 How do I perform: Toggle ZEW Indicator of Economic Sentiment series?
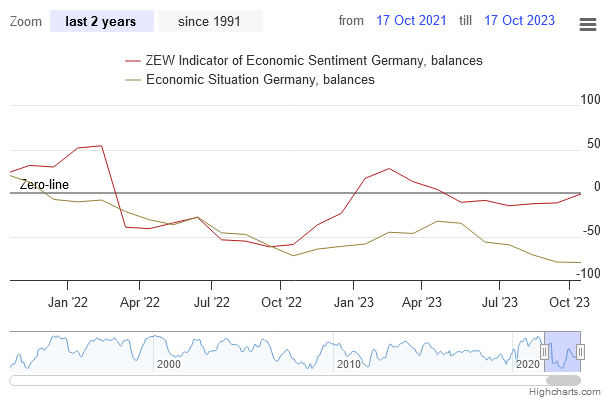(314, 61)
